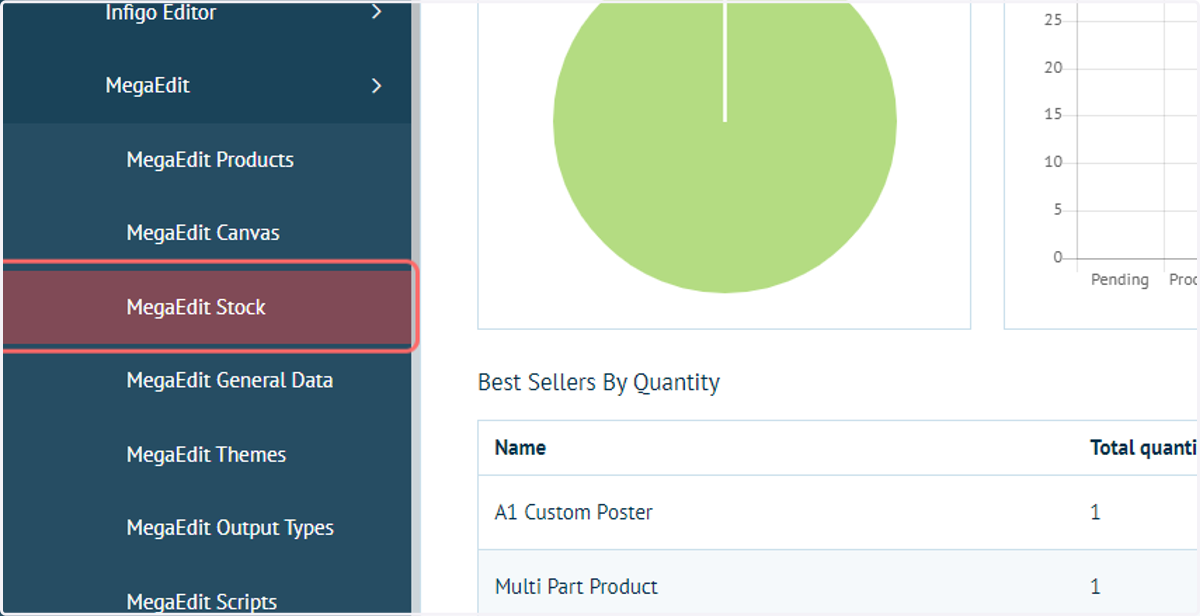Expand the Infigo Editor chevron
This screenshot has width=1200, height=616.
coord(377,13)
